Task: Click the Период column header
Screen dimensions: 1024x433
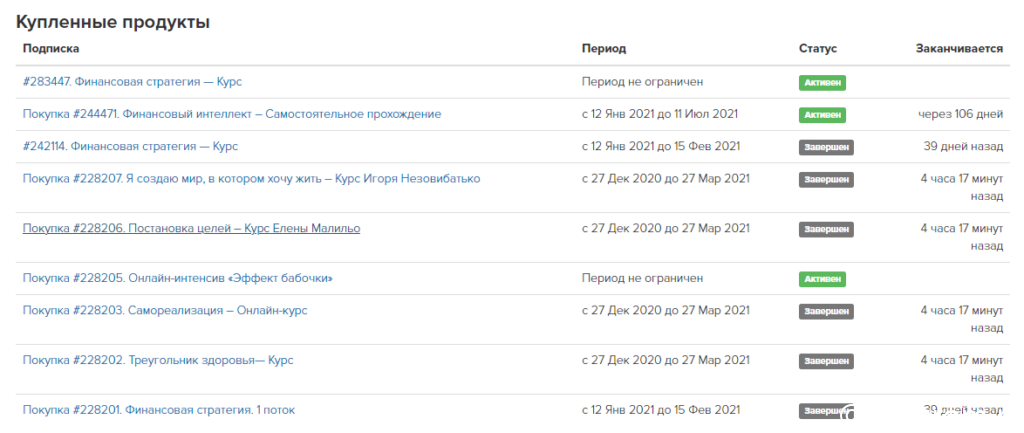Action: pos(603,49)
